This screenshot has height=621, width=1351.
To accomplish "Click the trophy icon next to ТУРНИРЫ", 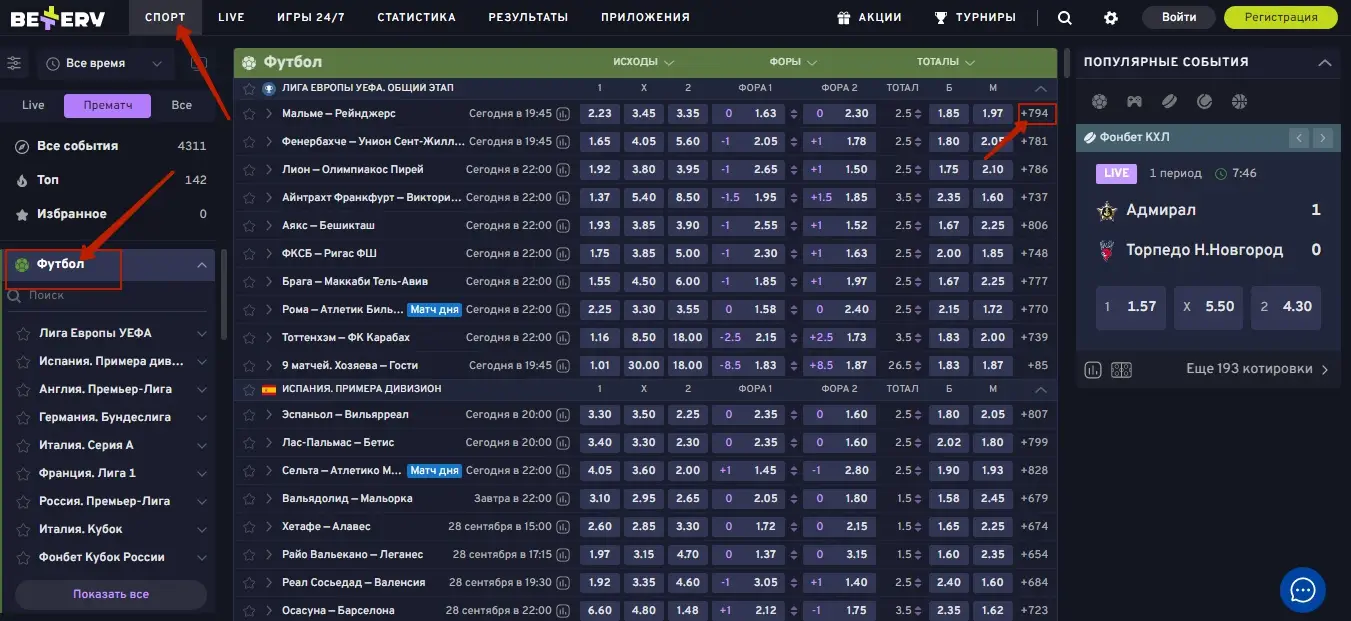I will pyautogui.click(x=940, y=17).
